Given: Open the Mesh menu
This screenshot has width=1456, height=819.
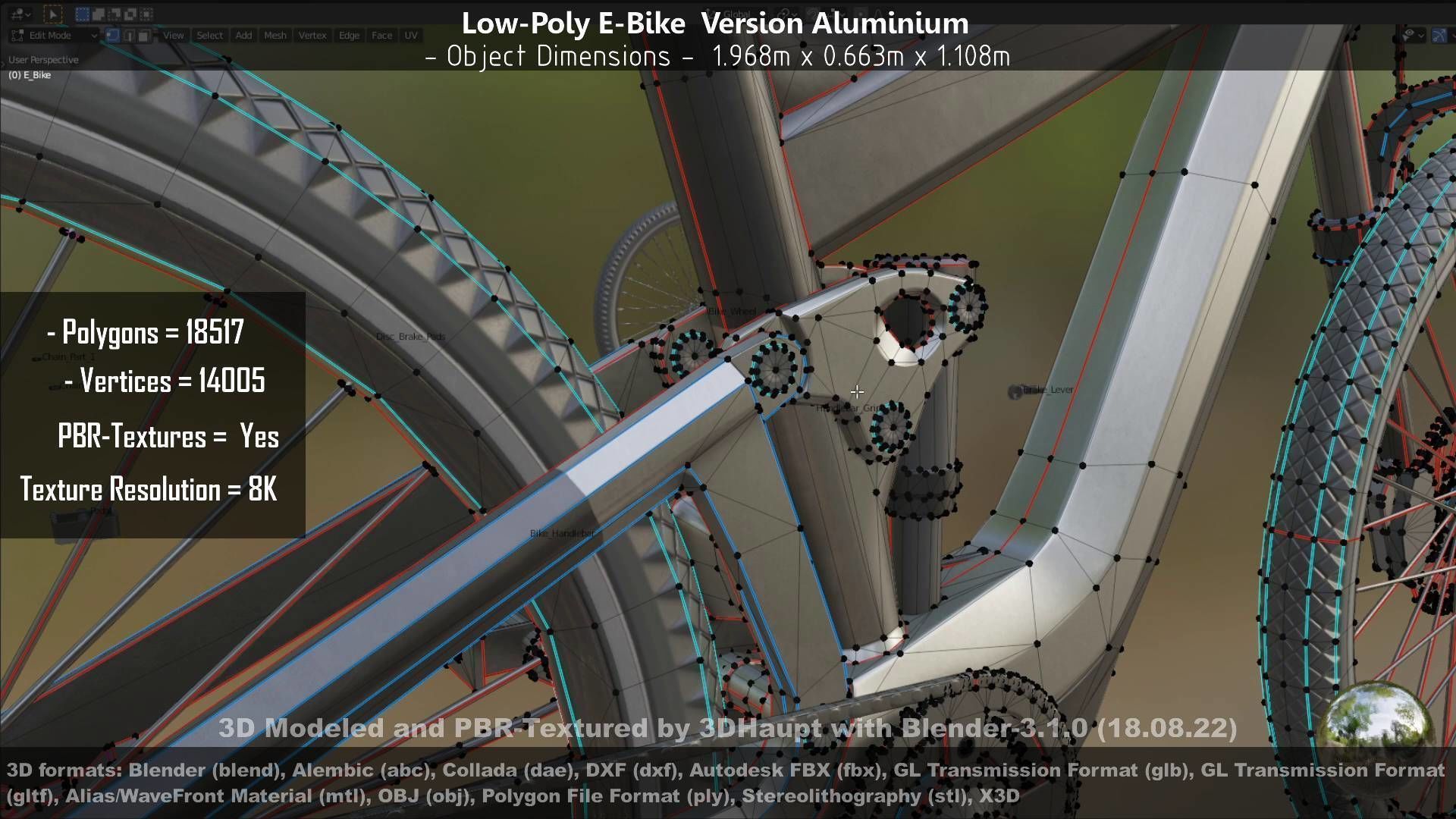Looking at the screenshot, I should pyautogui.click(x=275, y=36).
